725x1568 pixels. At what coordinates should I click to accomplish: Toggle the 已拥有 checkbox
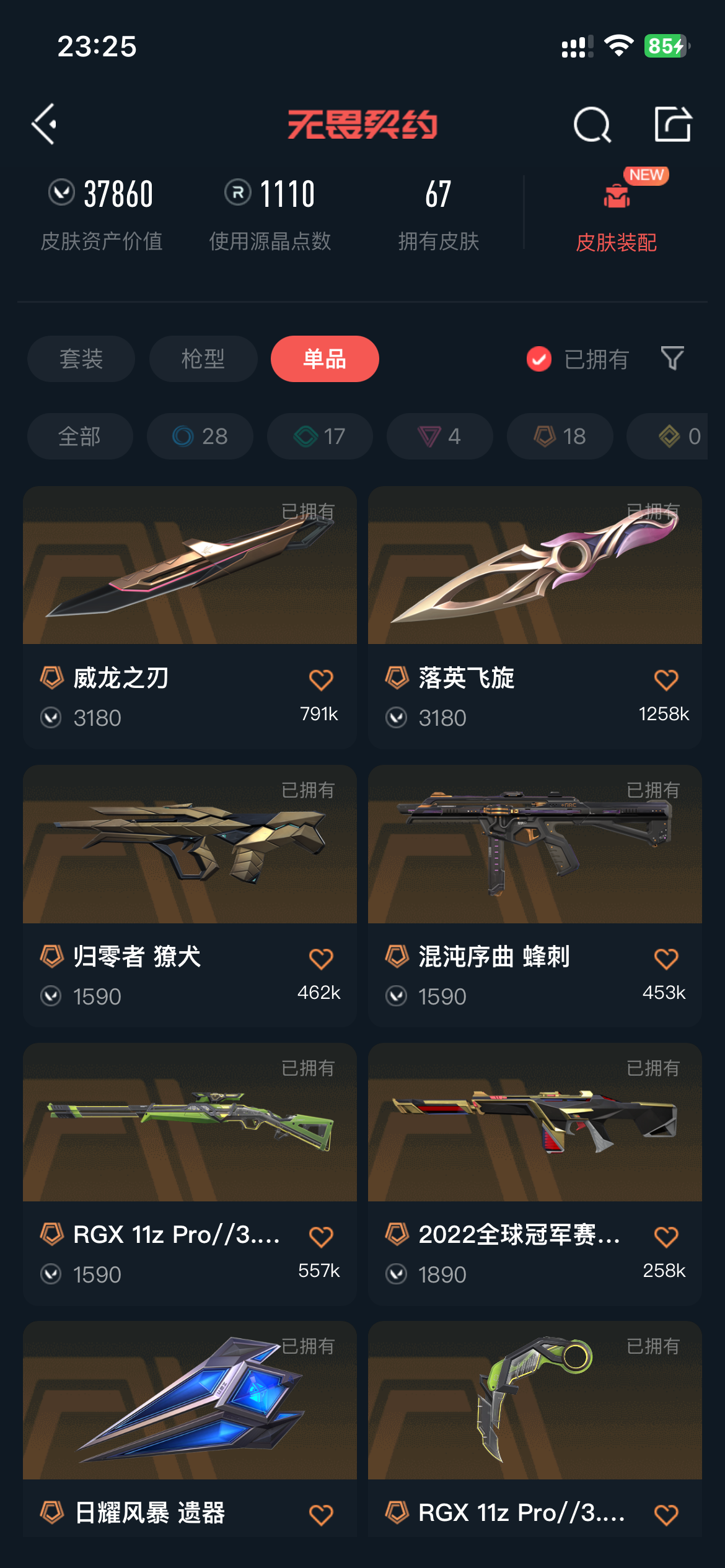click(539, 359)
